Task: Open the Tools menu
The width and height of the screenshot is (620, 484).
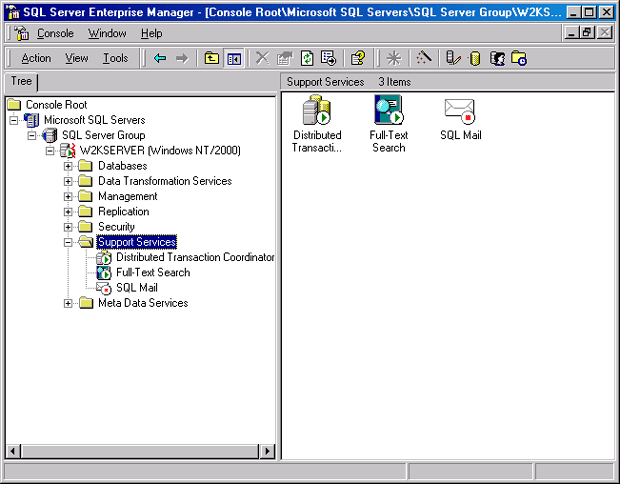Action: pyautogui.click(x=115, y=59)
